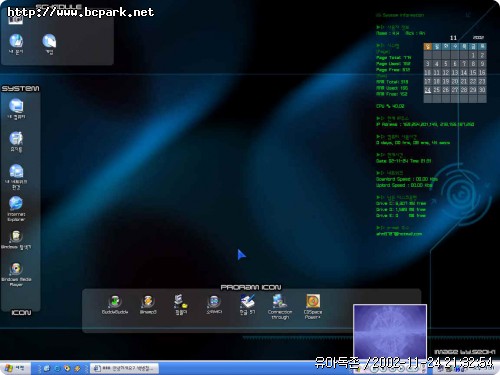Screen dimensions: 500x375
Task: Open the 휴지통 (Recycle Bin) icon
Action: click(16, 141)
